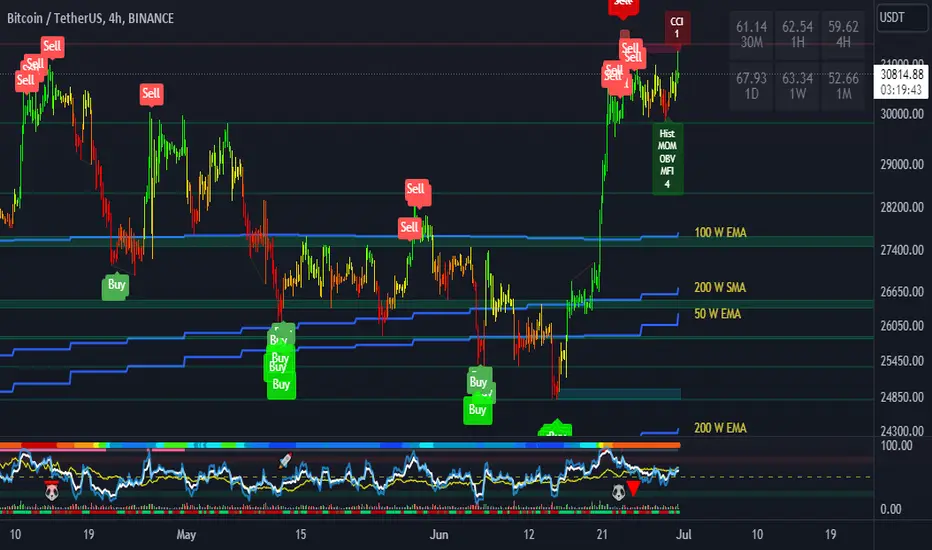Select the 67.93 1D table cell

pyautogui.click(x=751, y=86)
